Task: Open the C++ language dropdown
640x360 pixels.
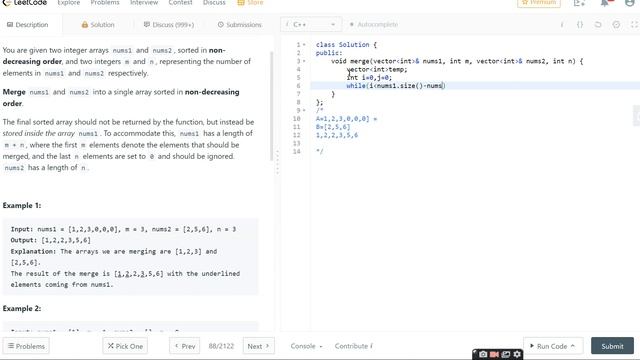Action: pyautogui.click(x=311, y=24)
